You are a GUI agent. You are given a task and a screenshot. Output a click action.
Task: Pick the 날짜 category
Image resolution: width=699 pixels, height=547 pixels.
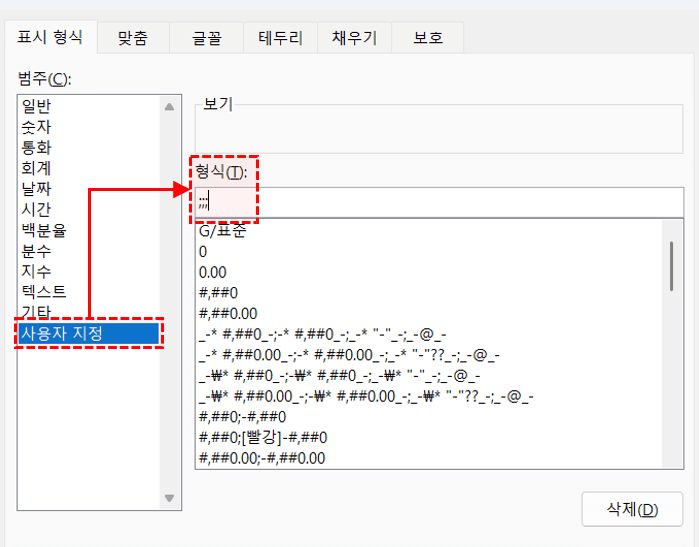37,188
